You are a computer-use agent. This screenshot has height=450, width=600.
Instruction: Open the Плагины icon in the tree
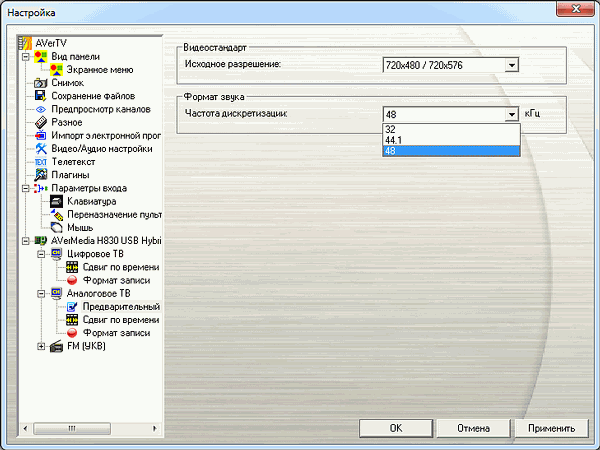[x=41, y=174]
